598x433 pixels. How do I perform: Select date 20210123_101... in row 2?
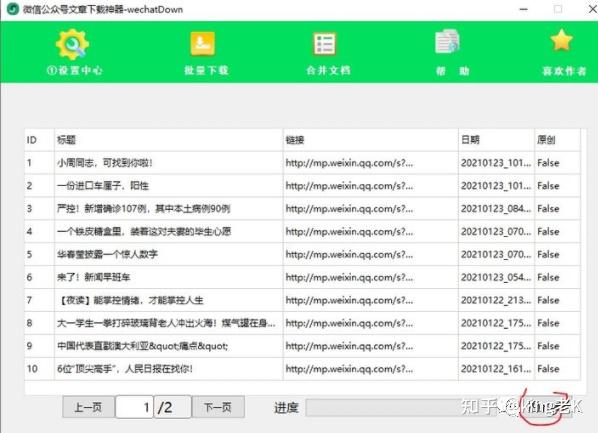pos(496,186)
